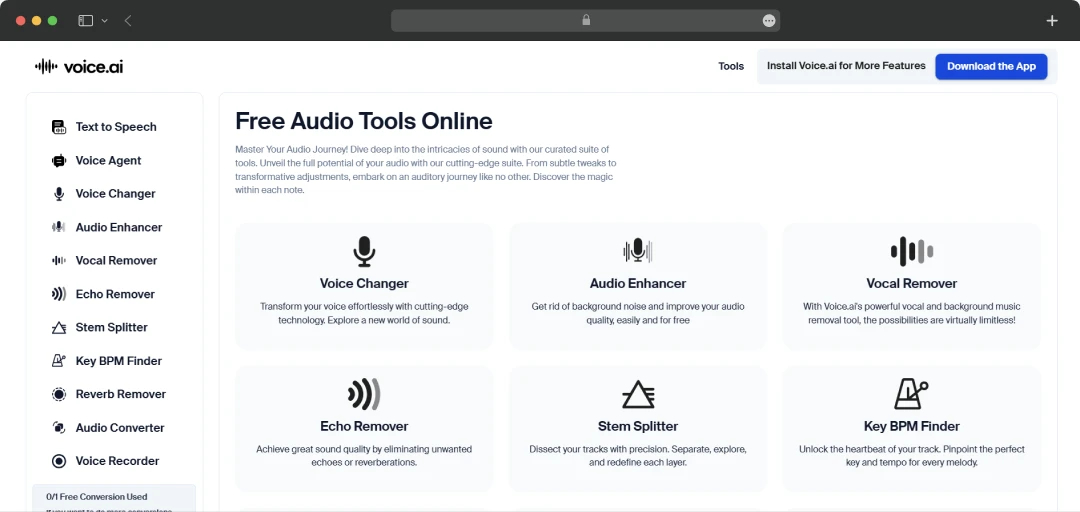Click the large microphone icon on Voice Changer card
The height and width of the screenshot is (512, 1080).
coord(364,252)
